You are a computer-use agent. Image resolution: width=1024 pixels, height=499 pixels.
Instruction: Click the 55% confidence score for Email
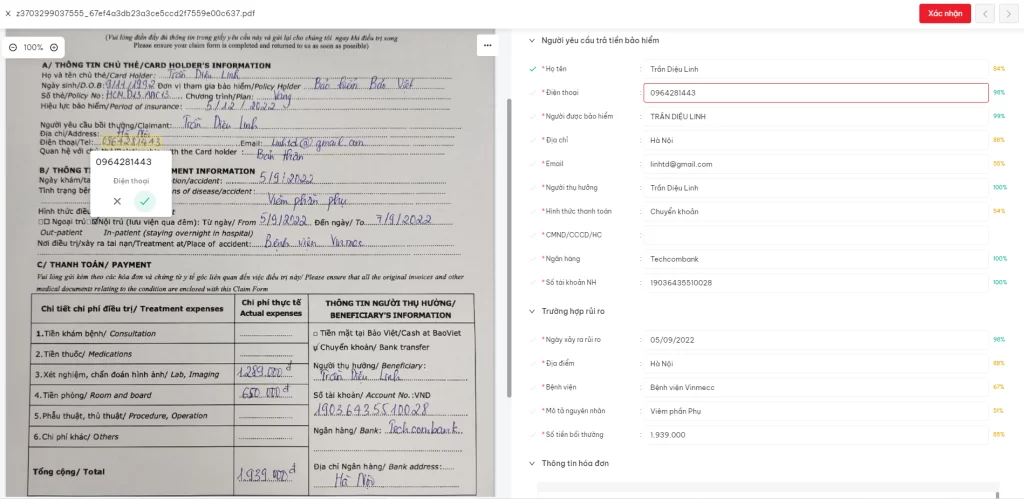click(x=999, y=164)
